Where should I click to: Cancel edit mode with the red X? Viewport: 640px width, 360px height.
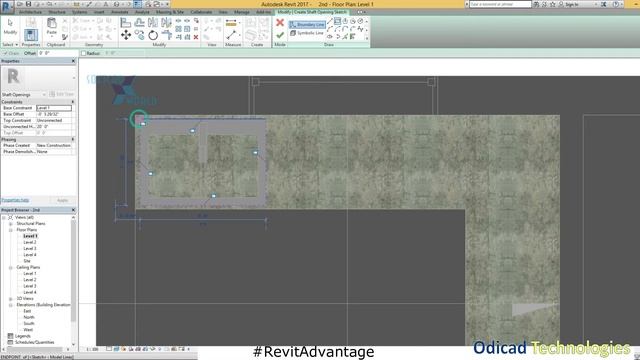click(280, 23)
